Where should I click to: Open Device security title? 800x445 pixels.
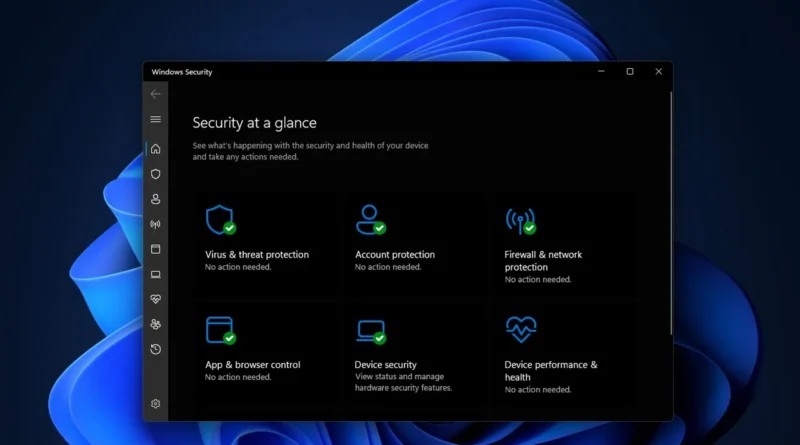click(x=385, y=365)
